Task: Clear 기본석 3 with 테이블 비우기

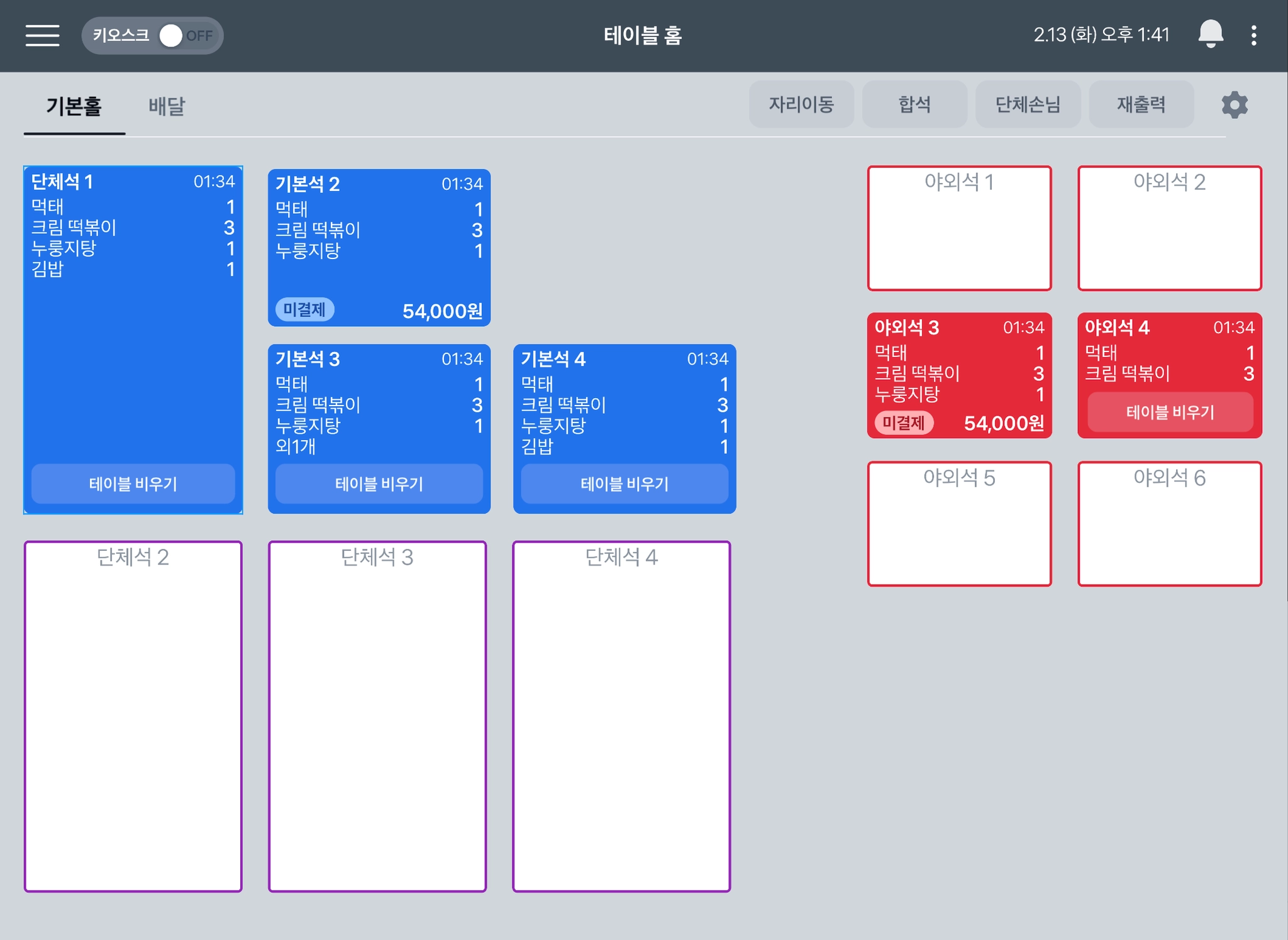Action: 379,484
